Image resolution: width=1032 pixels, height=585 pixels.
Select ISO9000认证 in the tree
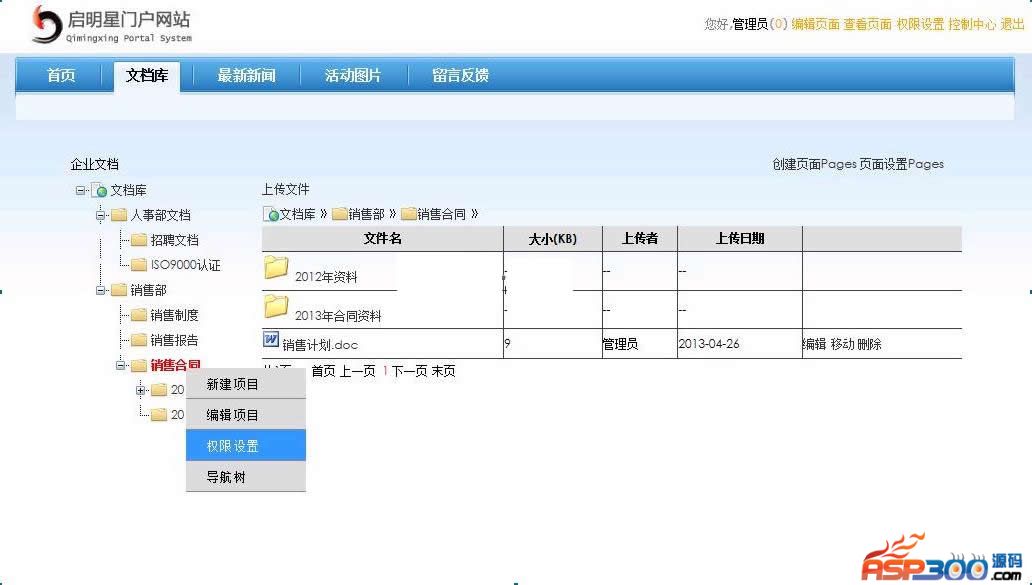click(186, 265)
